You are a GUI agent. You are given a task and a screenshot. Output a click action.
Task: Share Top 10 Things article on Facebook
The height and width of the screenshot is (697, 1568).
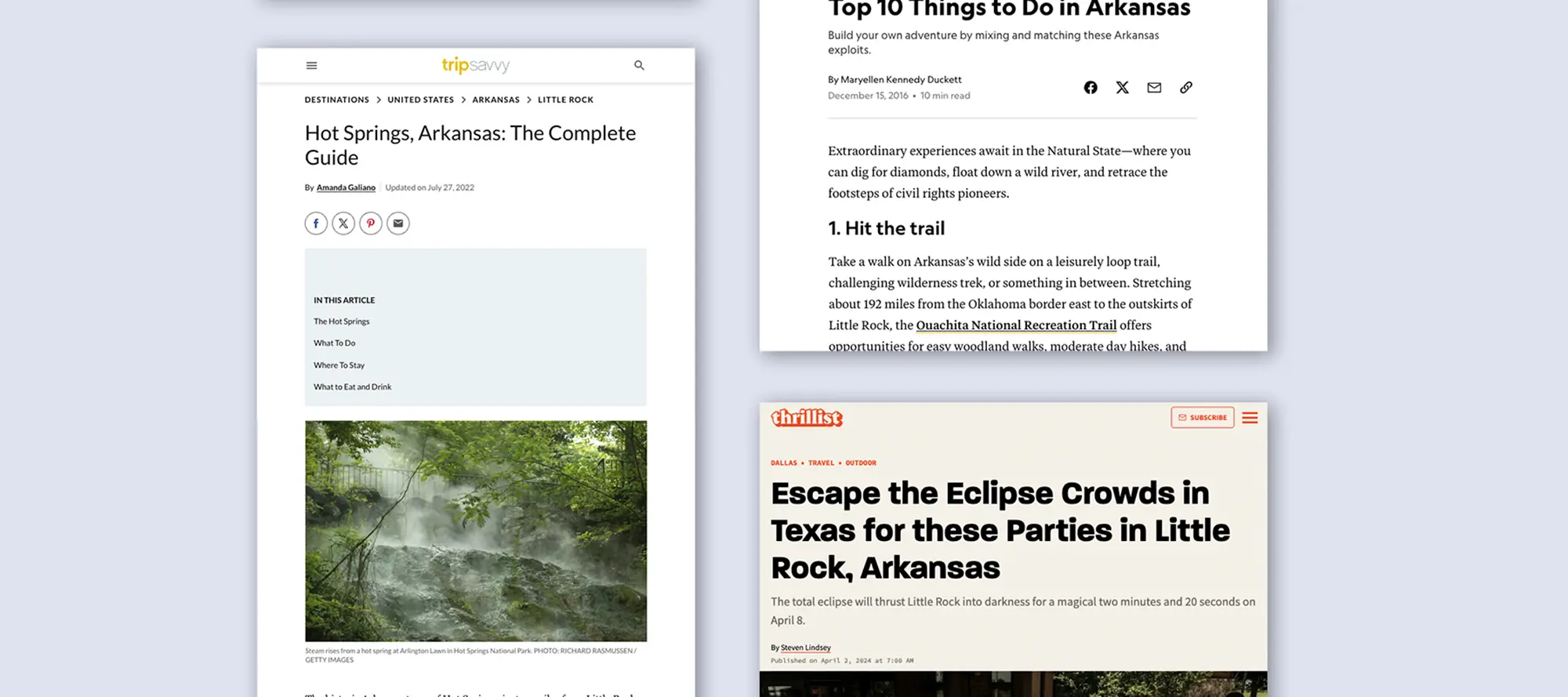click(x=1091, y=88)
